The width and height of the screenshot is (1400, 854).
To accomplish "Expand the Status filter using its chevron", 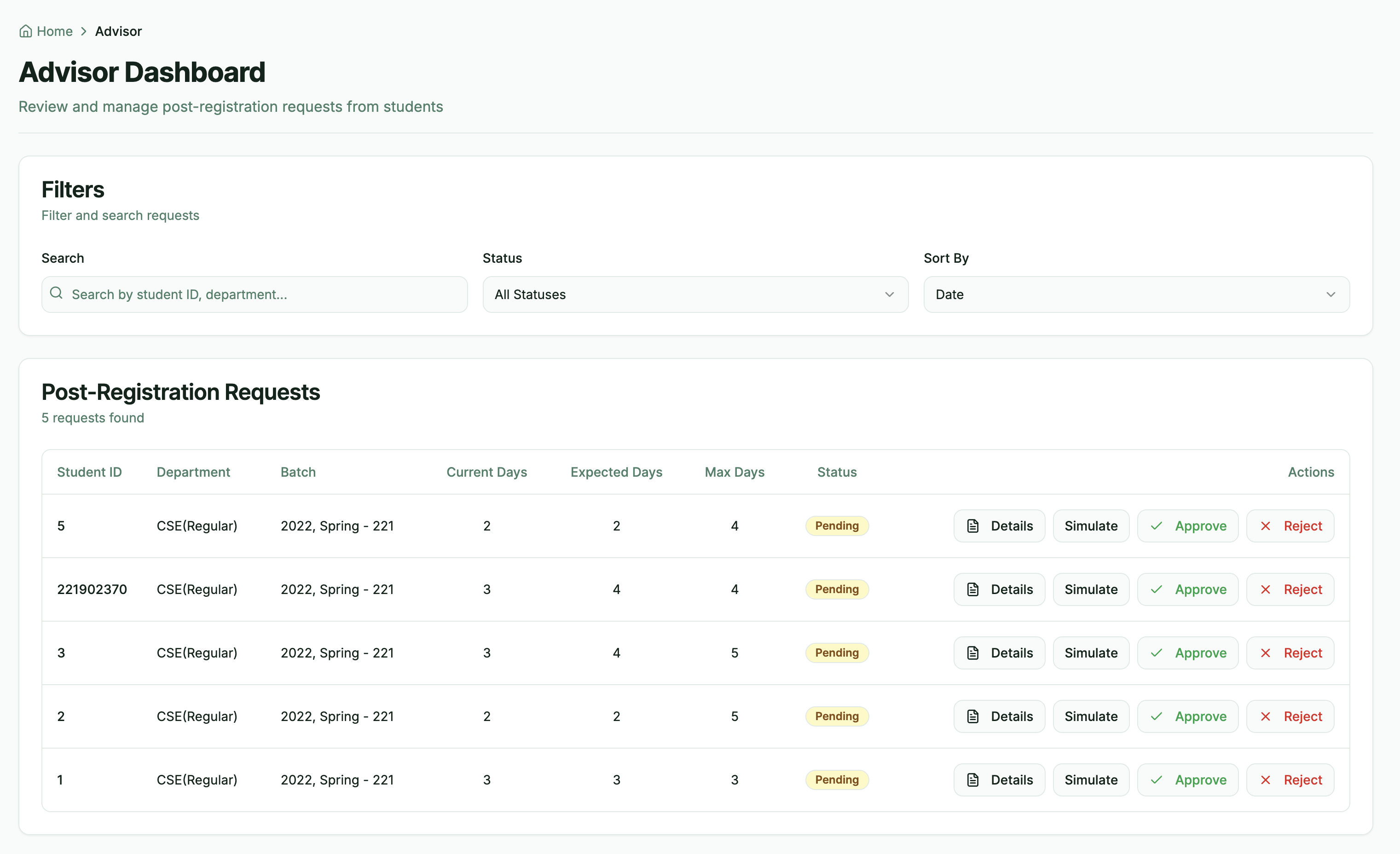I will 889,294.
